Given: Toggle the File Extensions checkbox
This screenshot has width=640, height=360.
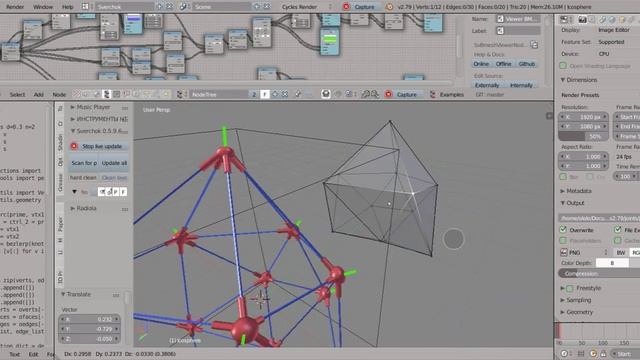Looking at the screenshot, I should 618,230.
